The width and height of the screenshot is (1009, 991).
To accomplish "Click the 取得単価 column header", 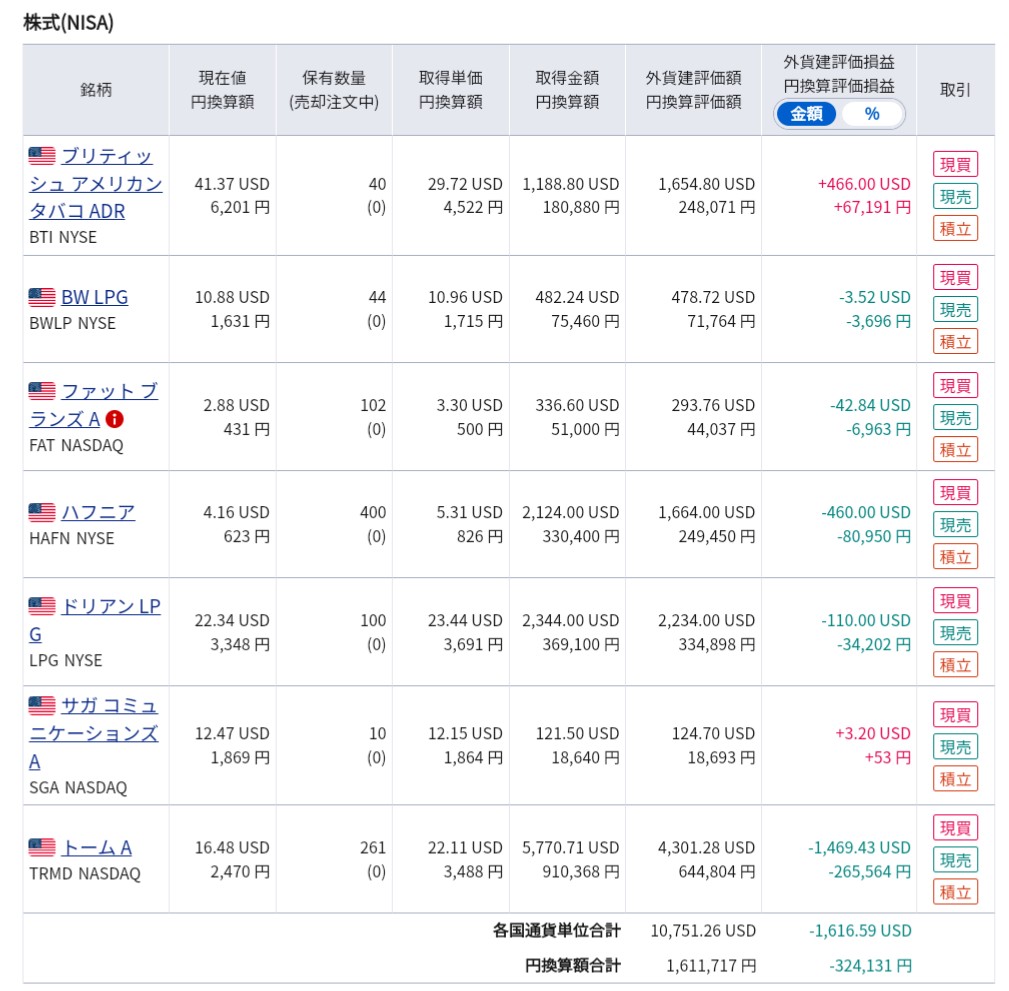I will 450,89.
